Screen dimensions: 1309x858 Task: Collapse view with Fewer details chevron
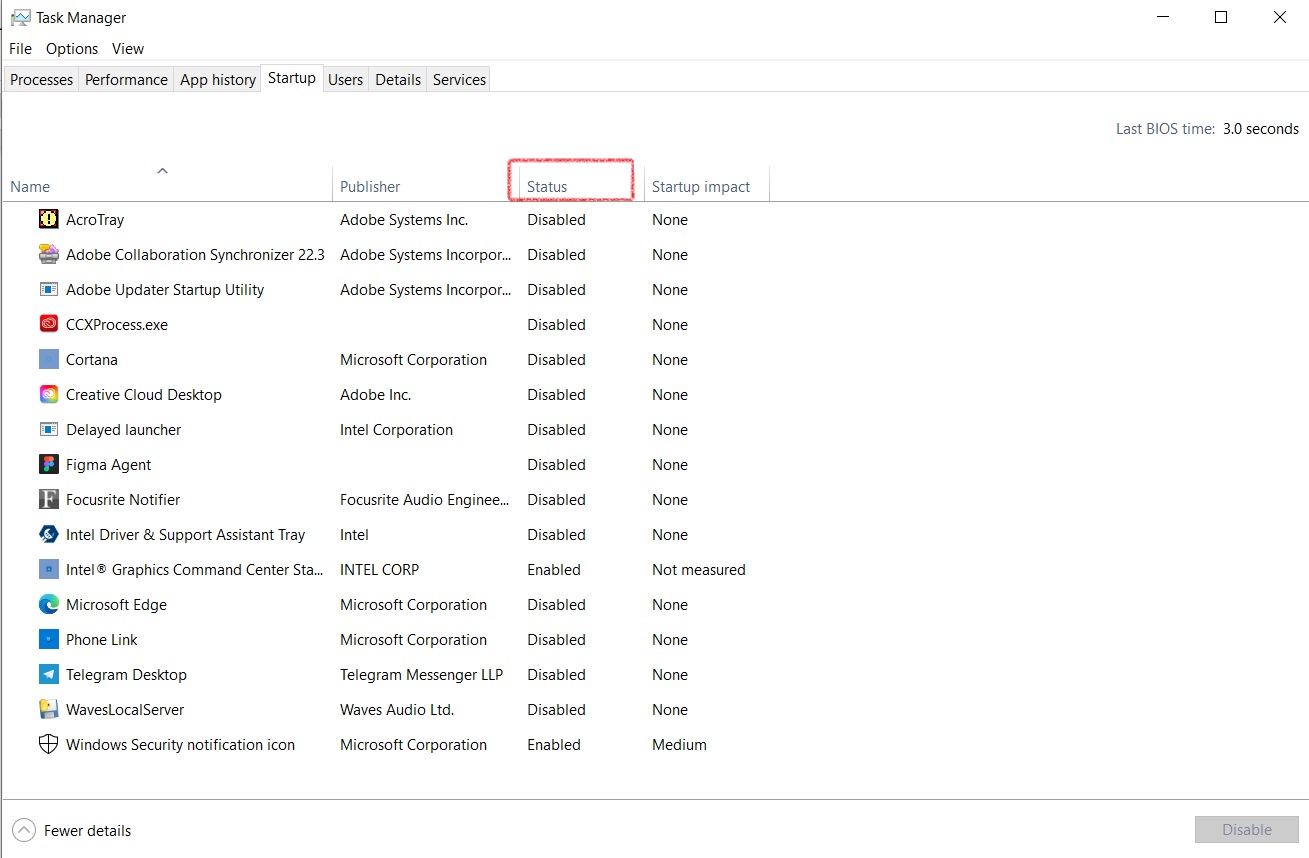[x=23, y=830]
